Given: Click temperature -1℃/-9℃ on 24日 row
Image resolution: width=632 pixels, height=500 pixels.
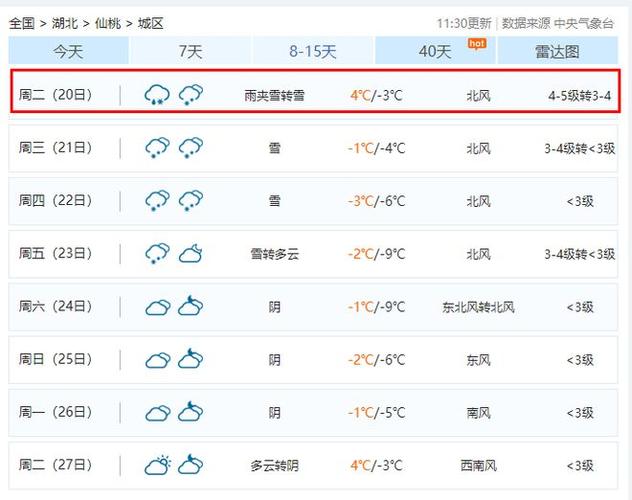Looking at the screenshot, I should click(x=376, y=307).
